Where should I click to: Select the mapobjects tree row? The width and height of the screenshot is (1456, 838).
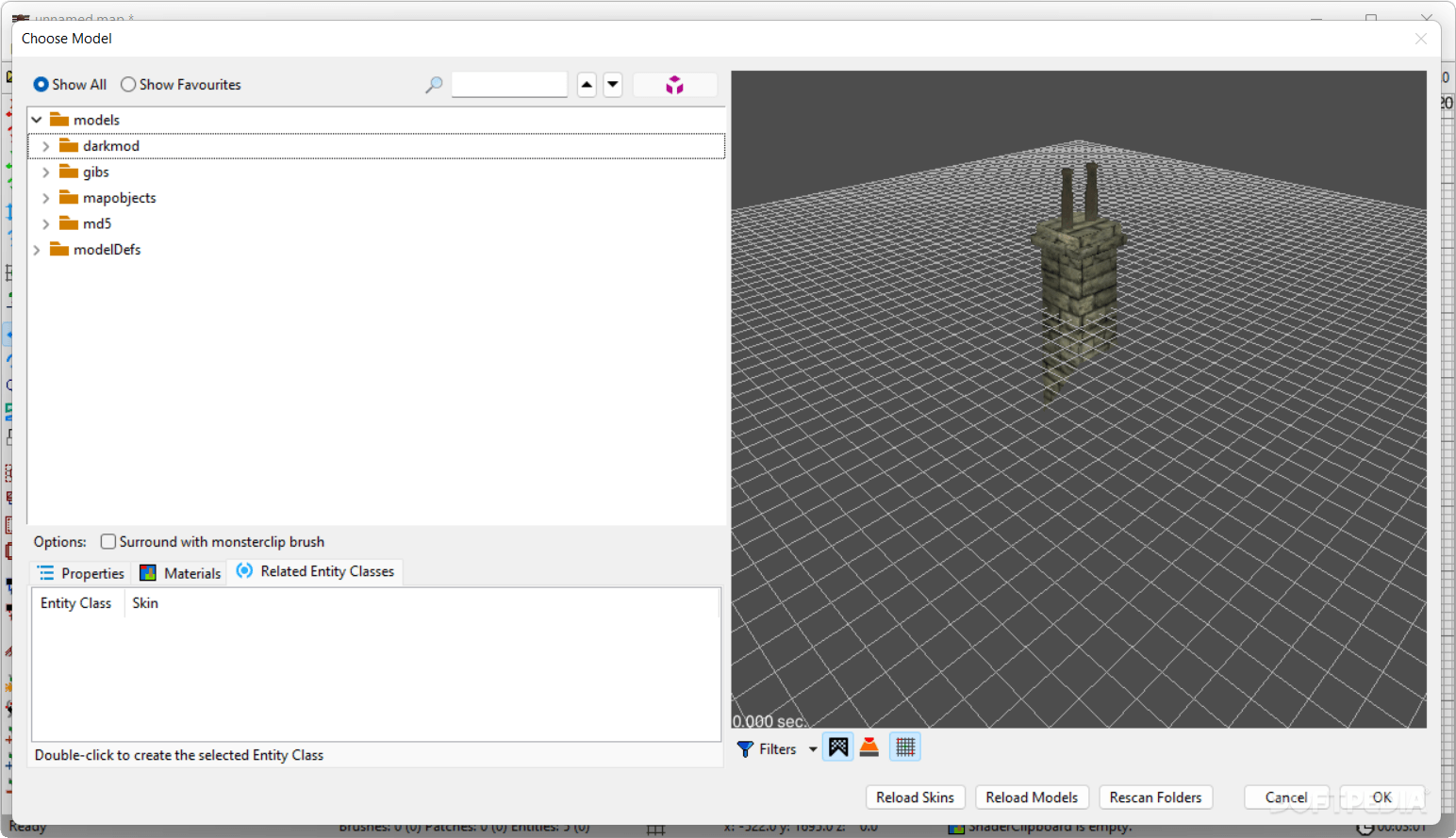click(376, 198)
